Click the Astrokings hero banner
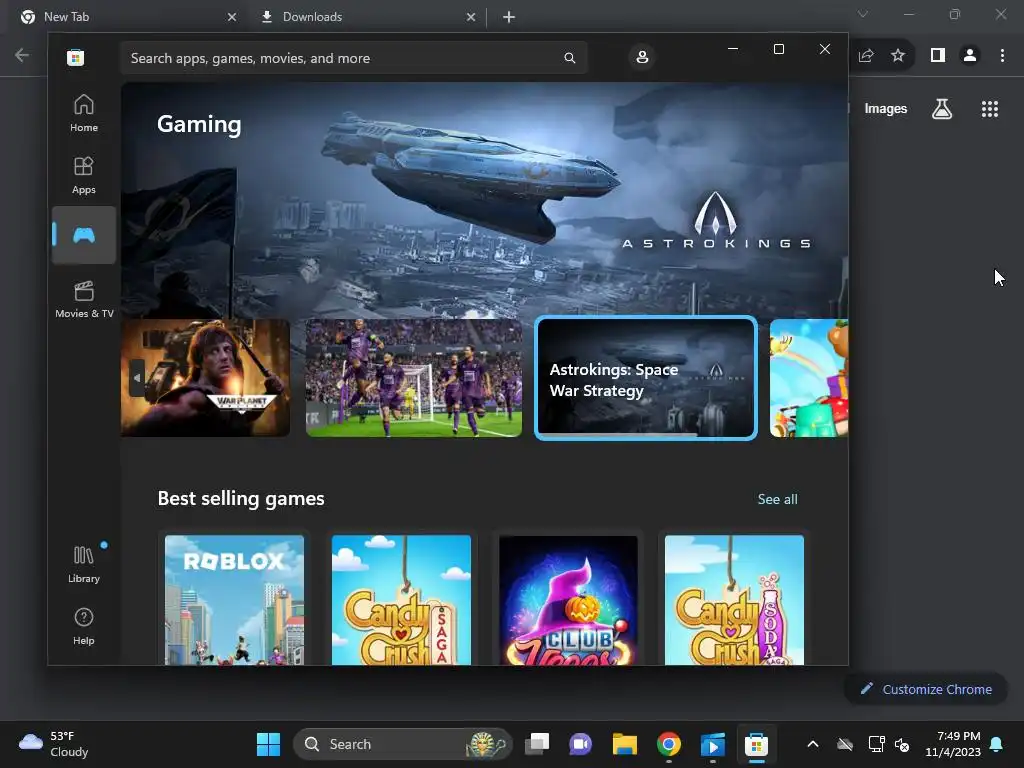 (485, 199)
